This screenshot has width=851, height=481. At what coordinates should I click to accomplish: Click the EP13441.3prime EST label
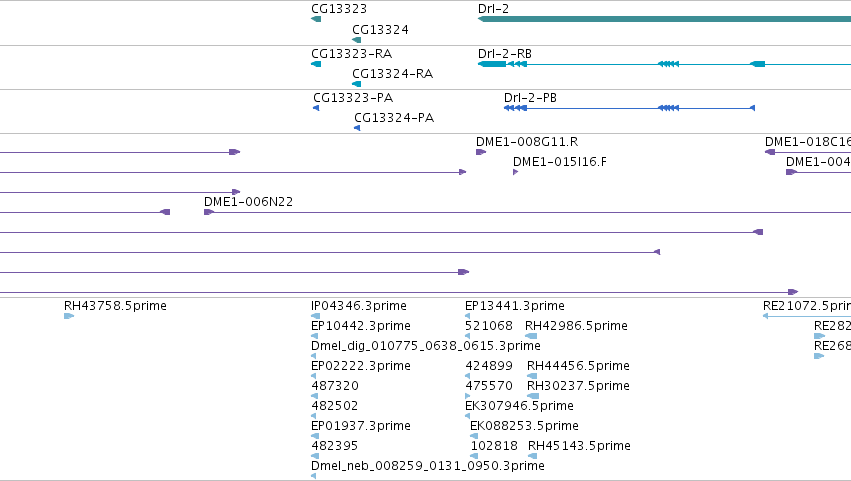[x=515, y=306]
